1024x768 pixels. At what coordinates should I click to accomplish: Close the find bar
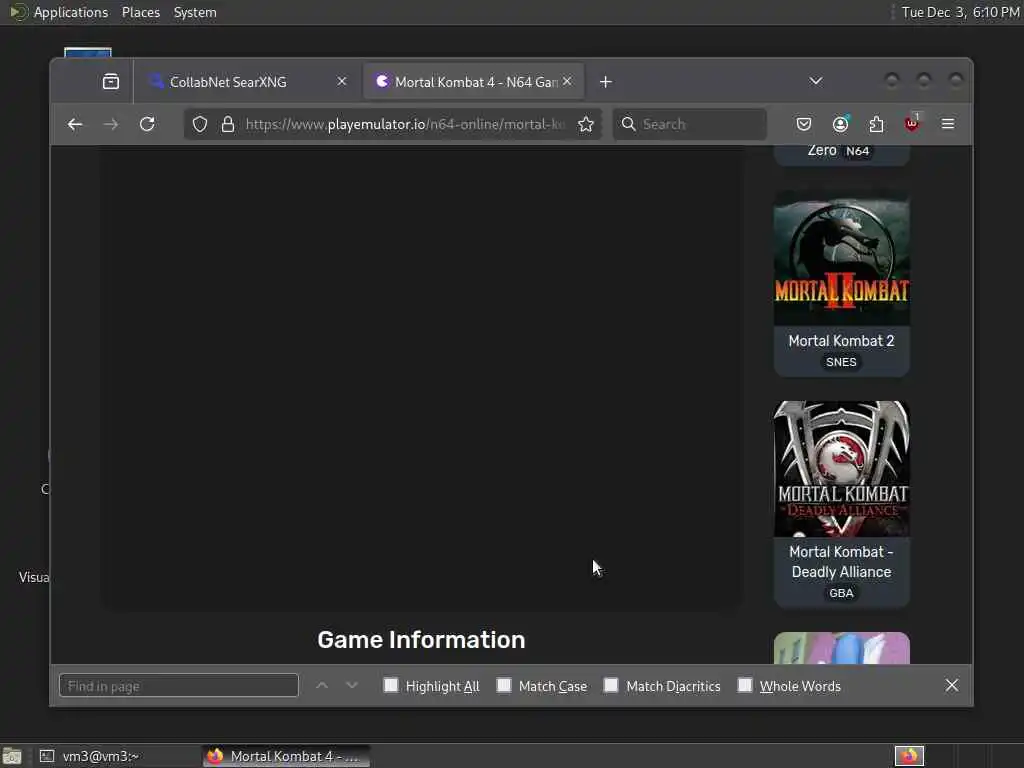point(952,685)
